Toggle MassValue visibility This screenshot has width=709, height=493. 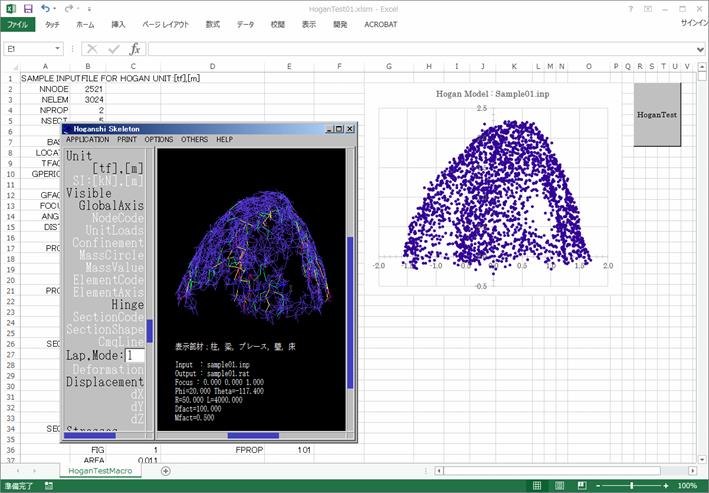click(115, 267)
